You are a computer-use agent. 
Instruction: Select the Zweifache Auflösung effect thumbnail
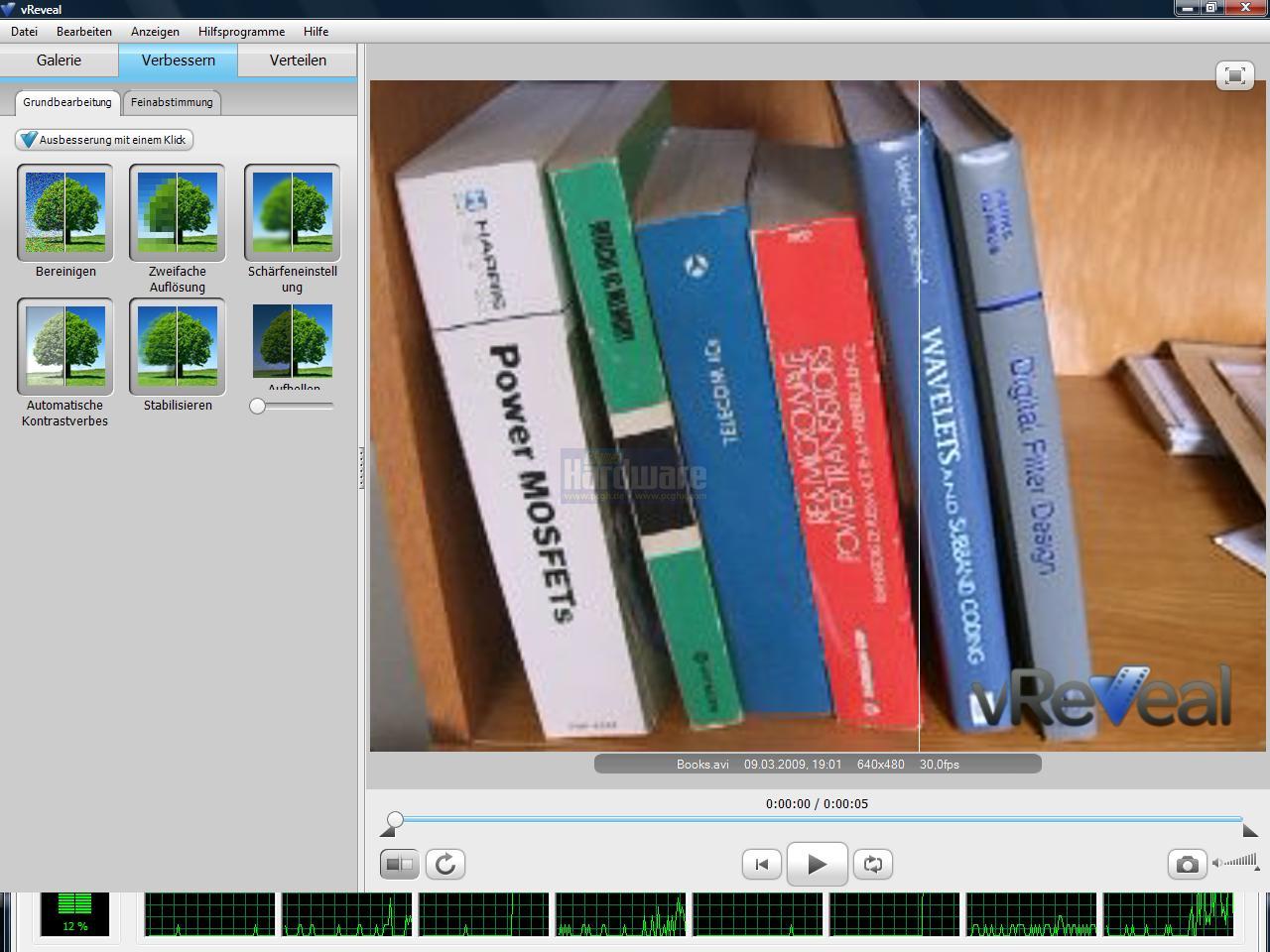pyautogui.click(x=178, y=212)
